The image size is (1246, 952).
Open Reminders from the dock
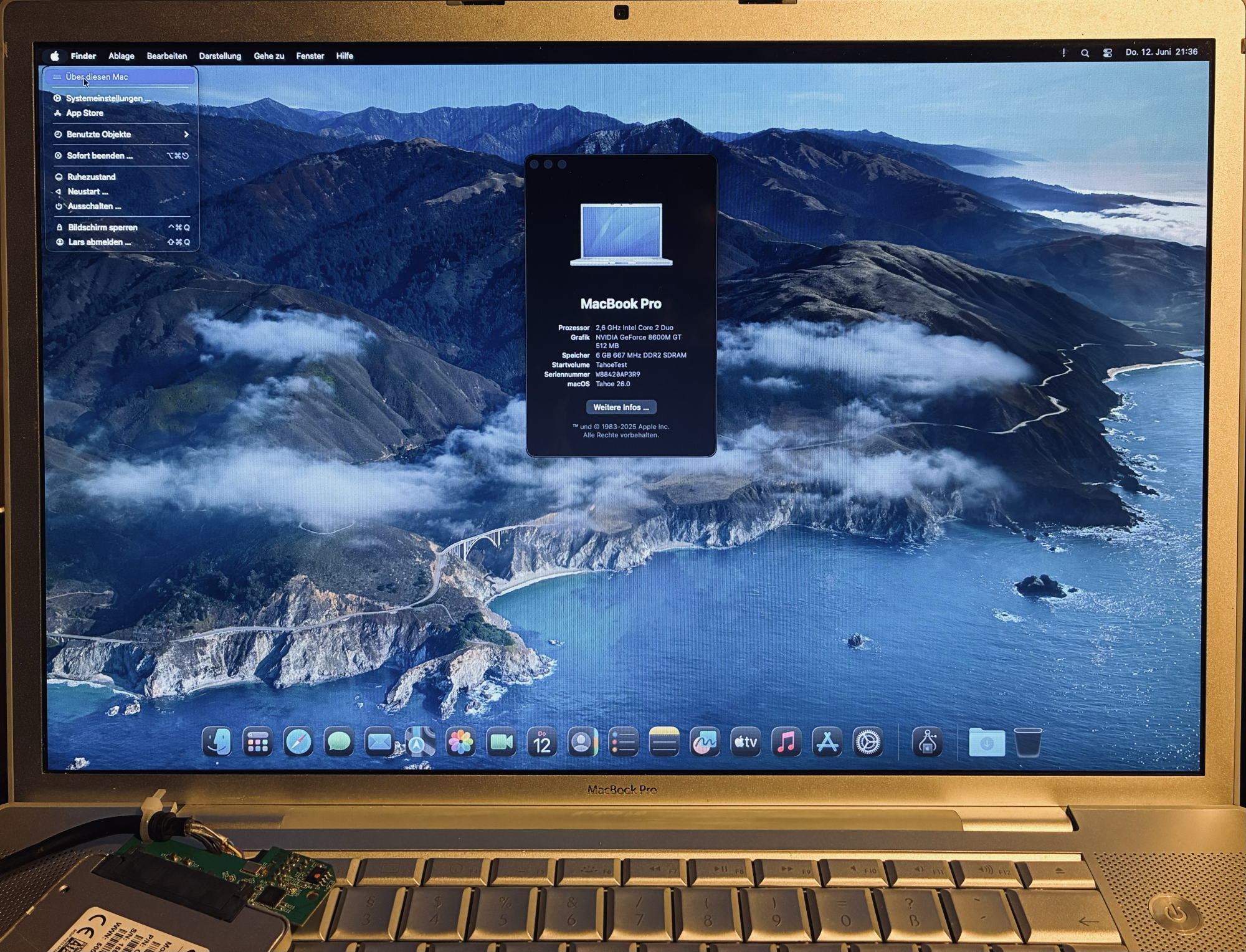[623, 742]
